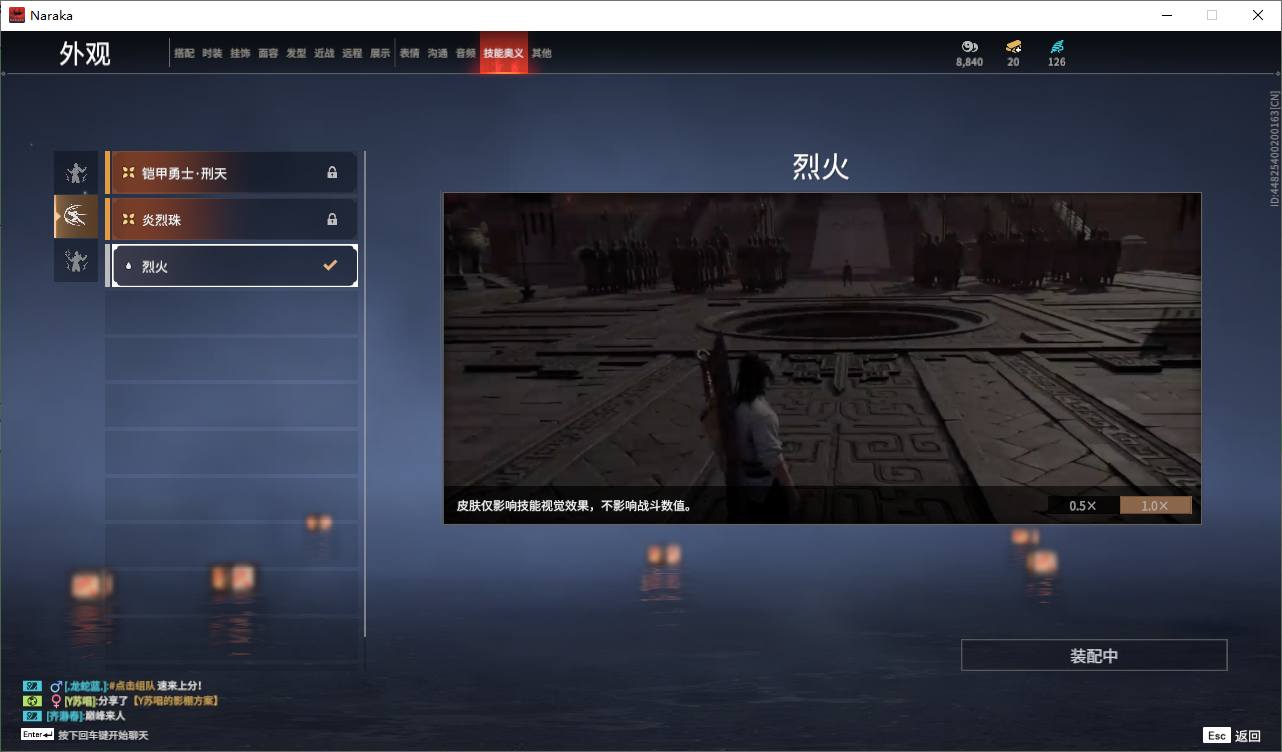
Task: Click the male symbol in 龙蛇蓝 chat line
Action: [56, 686]
